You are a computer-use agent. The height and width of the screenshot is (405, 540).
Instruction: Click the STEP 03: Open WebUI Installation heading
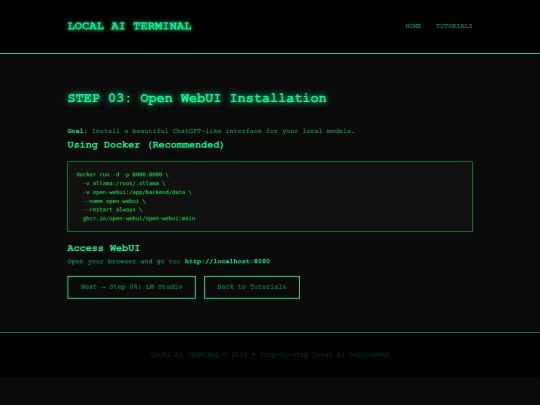tap(197, 98)
